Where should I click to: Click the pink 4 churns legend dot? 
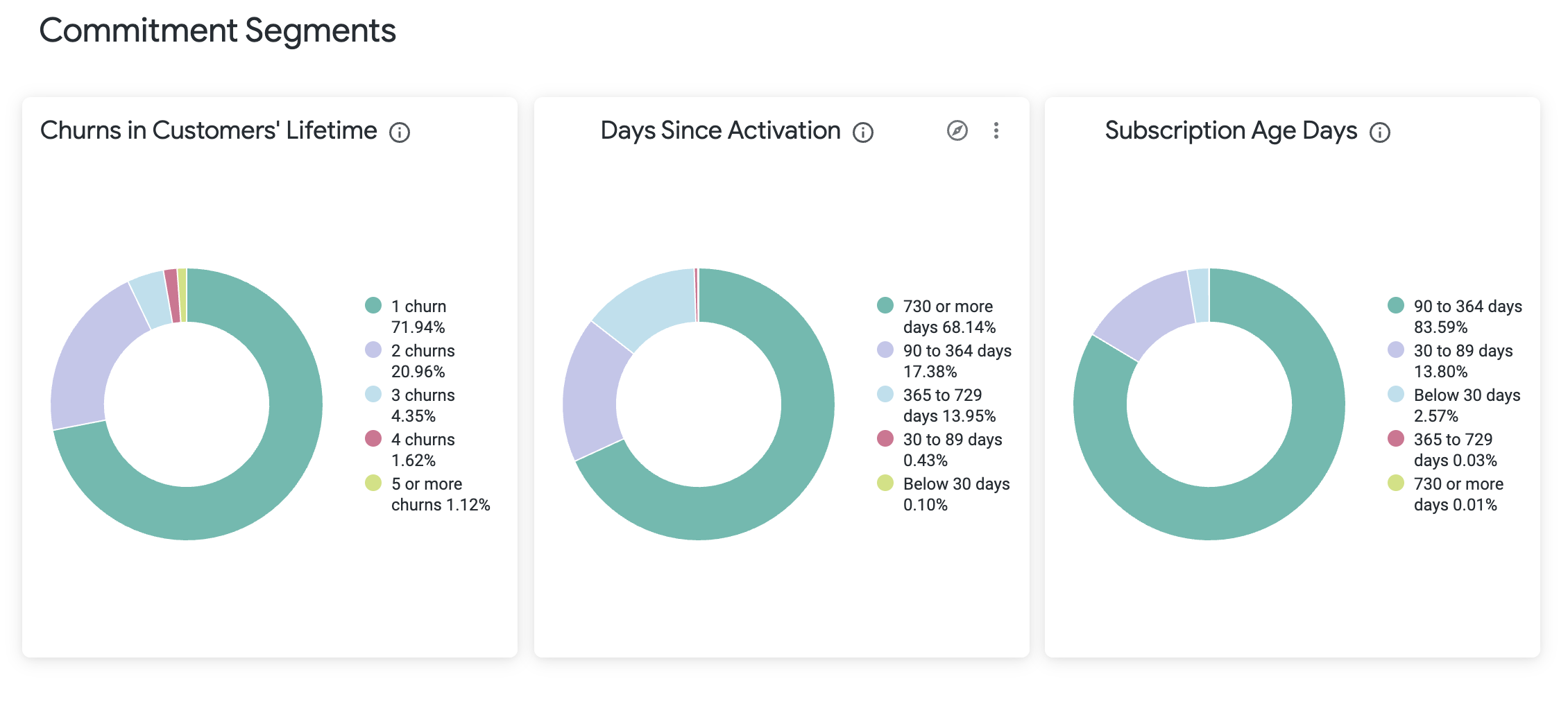[373, 438]
